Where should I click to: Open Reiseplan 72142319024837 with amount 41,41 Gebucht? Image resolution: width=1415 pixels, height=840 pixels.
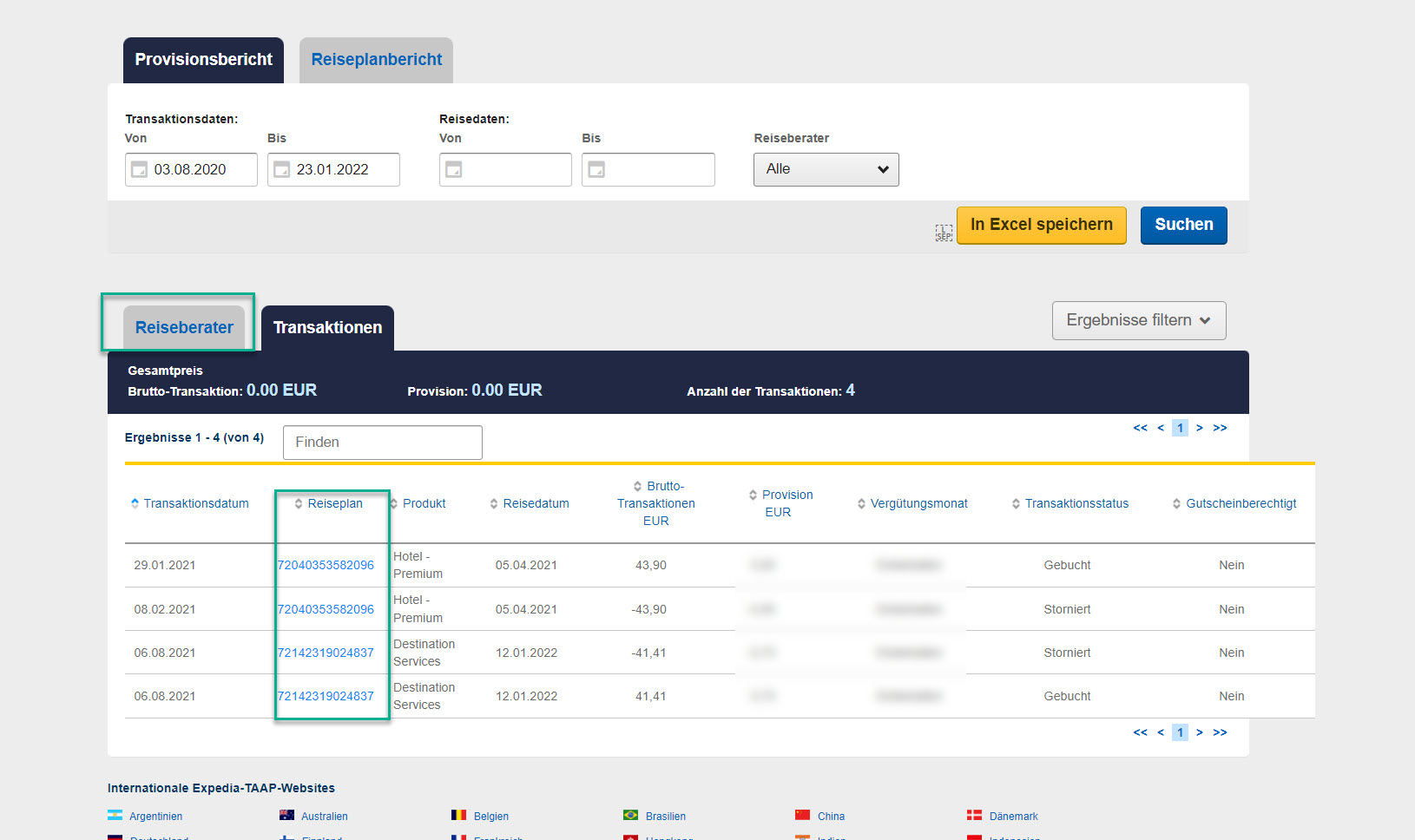point(326,696)
